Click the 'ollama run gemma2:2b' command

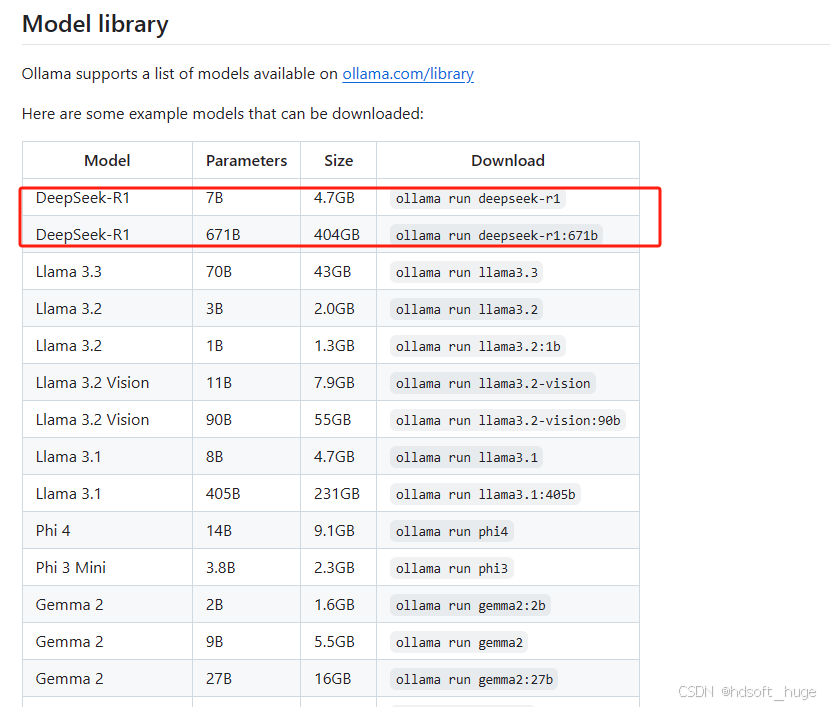(x=471, y=606)
